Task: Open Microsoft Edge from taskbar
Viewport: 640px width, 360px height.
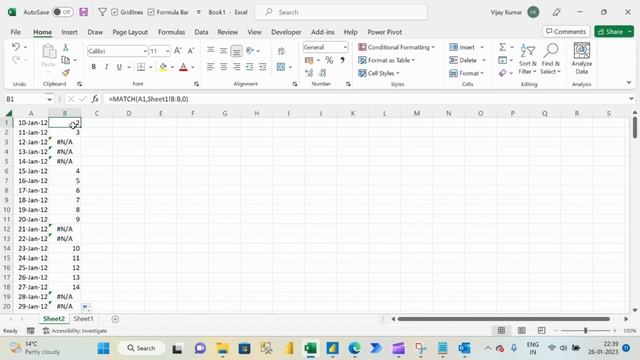Action: [x=354, y=348]
